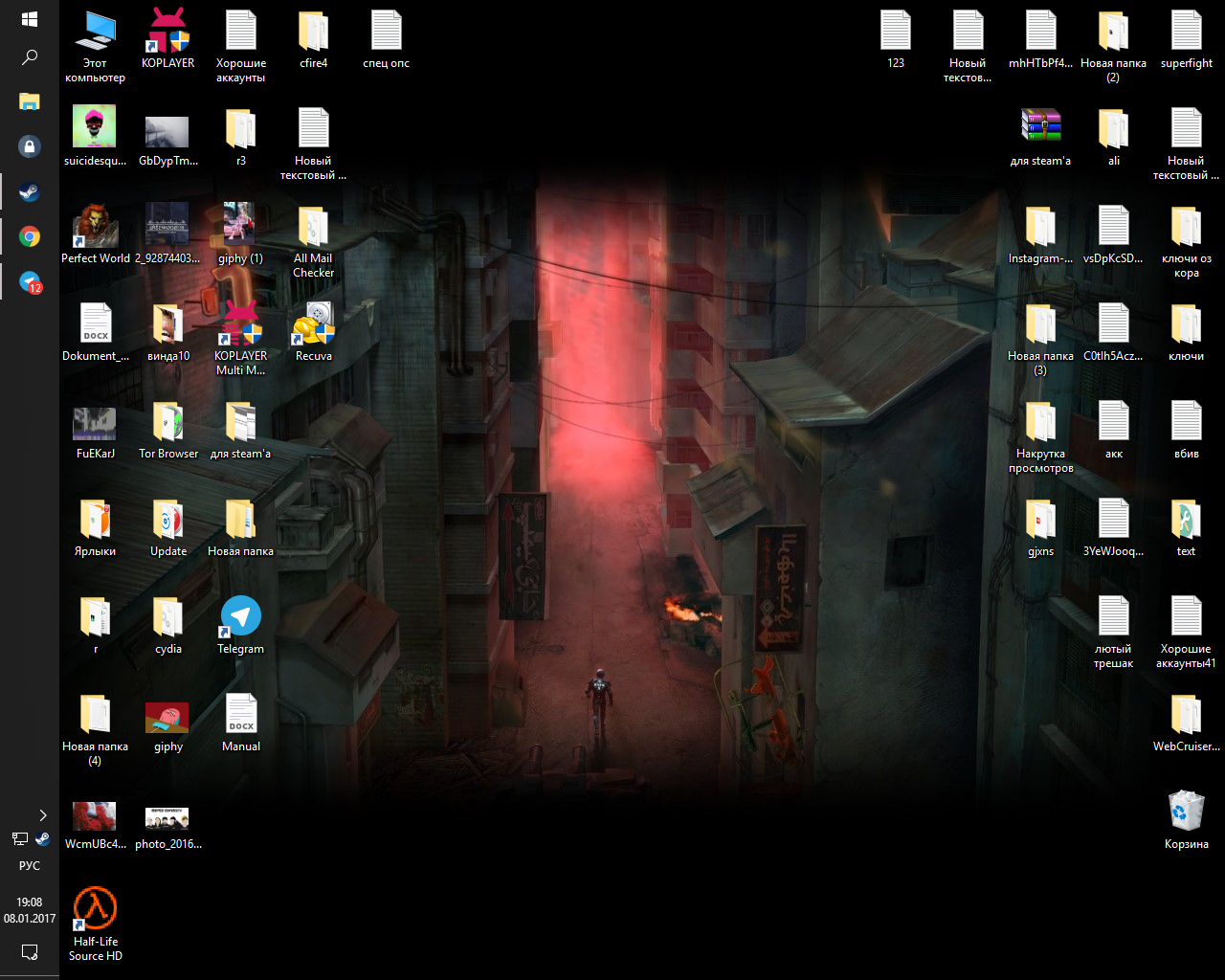The width and height of the screenshot is (1225, 980).
Task: Select the Telegram desktop shortcut
Action: pyautogui.click(x=241, y=625)
